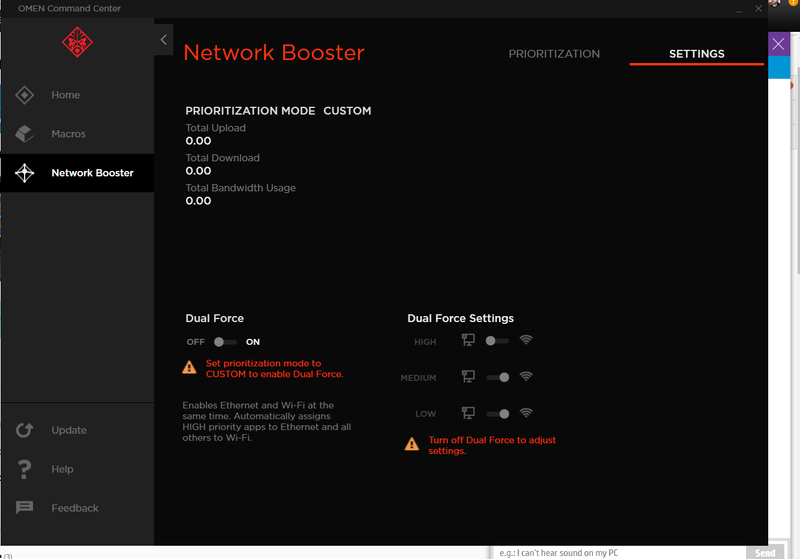
Task: Click the Send button in background window
Action: [x=765, y=552]
